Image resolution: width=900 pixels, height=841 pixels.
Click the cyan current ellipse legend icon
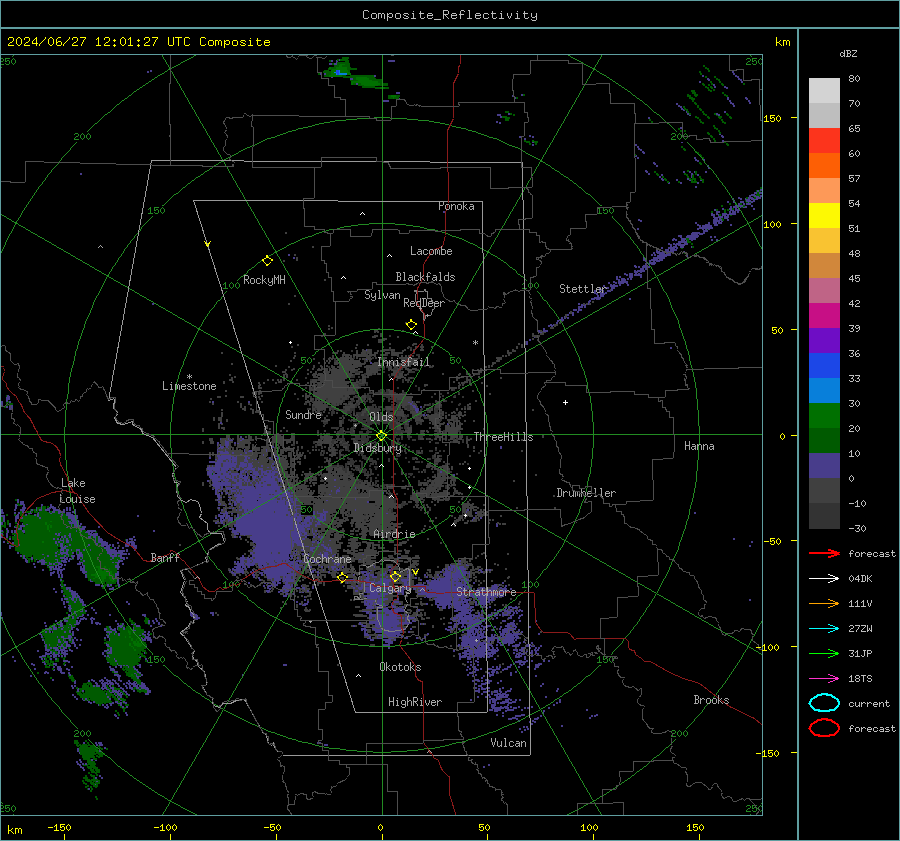824,703
